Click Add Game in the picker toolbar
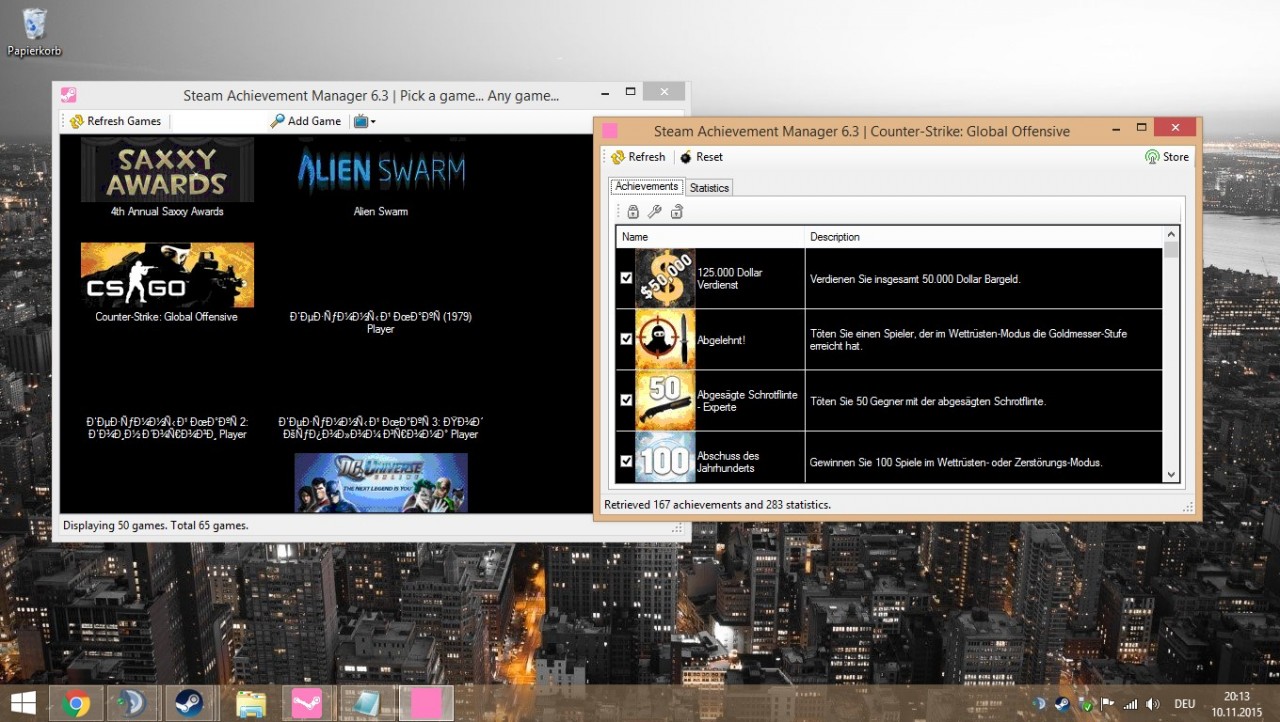1280x722 pixels. (305, 121)
